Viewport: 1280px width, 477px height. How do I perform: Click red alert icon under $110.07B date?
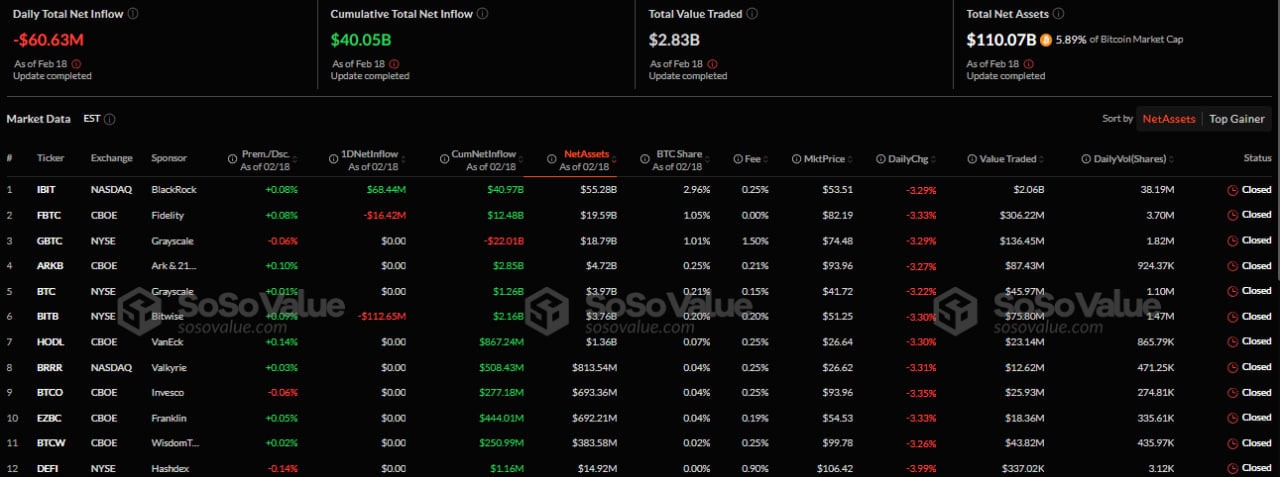click(1030, 63)
